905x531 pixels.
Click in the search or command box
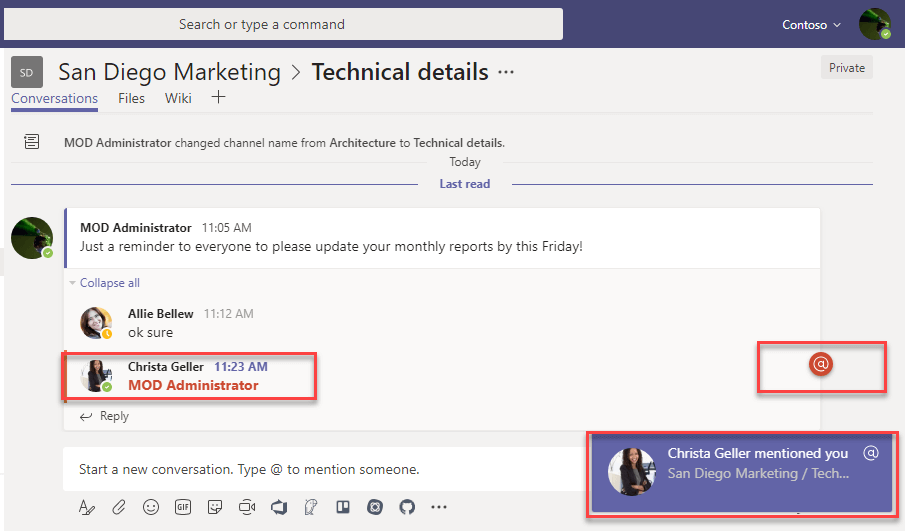coord(283,24)
